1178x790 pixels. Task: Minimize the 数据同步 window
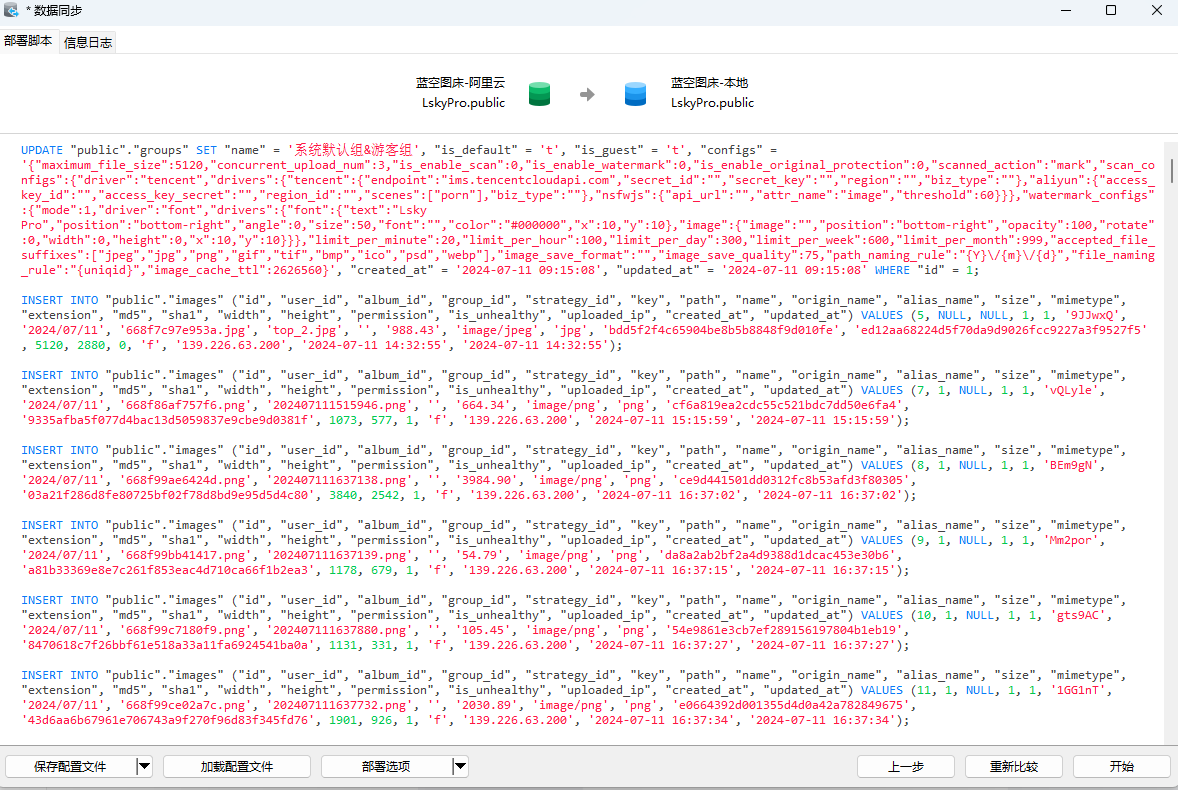pyautogui.click(x=1066, y=11)
